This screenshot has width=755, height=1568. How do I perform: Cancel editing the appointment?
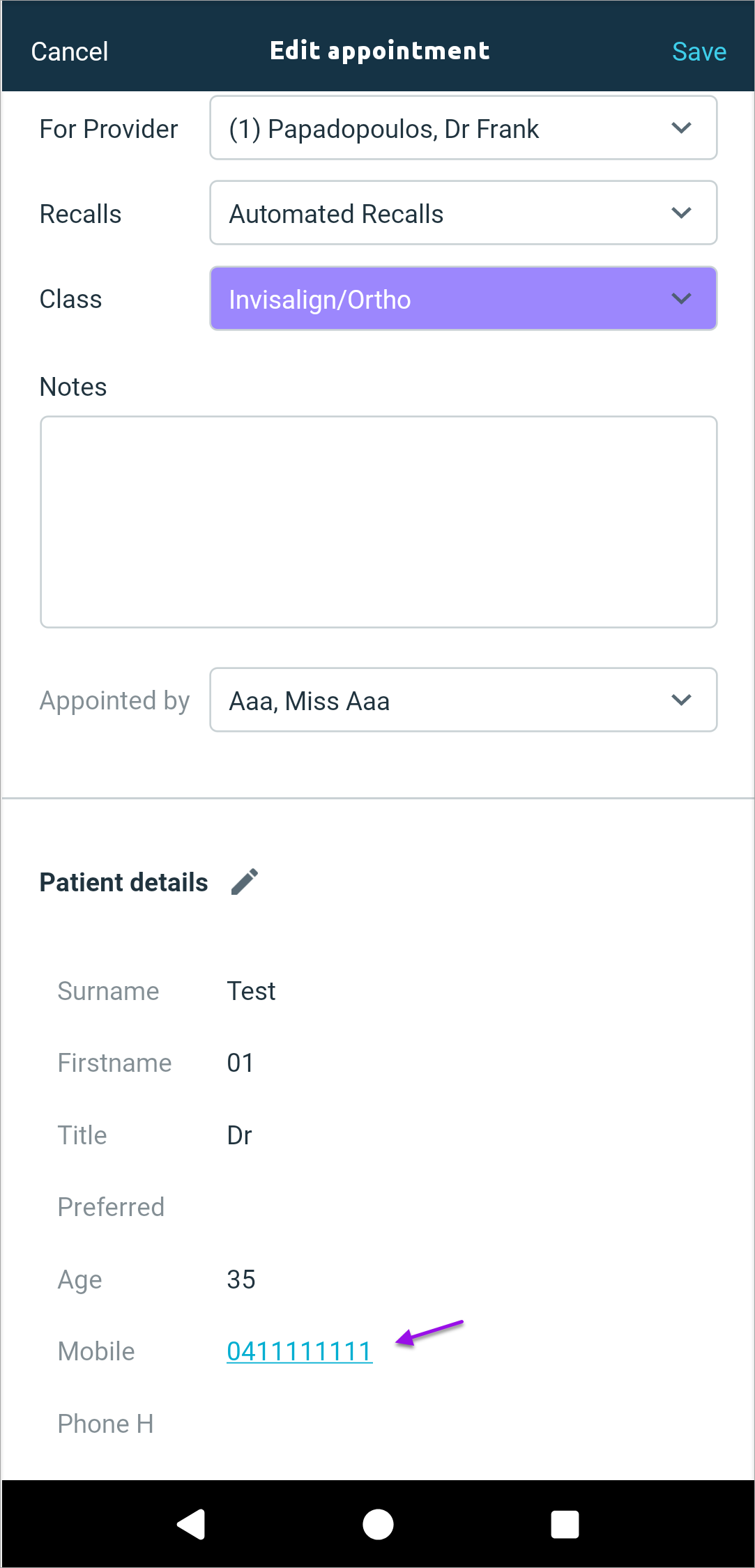(x=70, y=52)
